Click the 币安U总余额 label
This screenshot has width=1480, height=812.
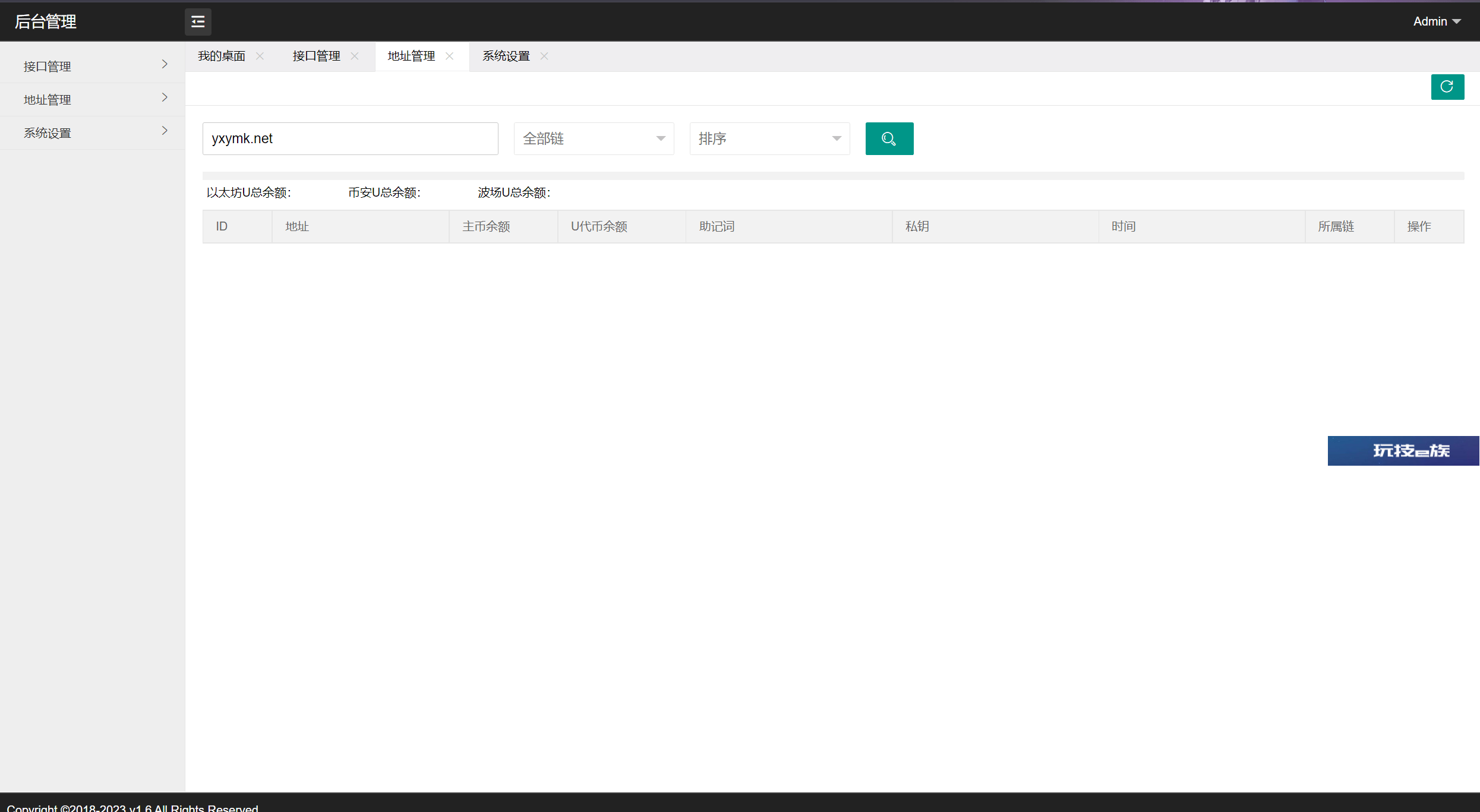point(384,192)
